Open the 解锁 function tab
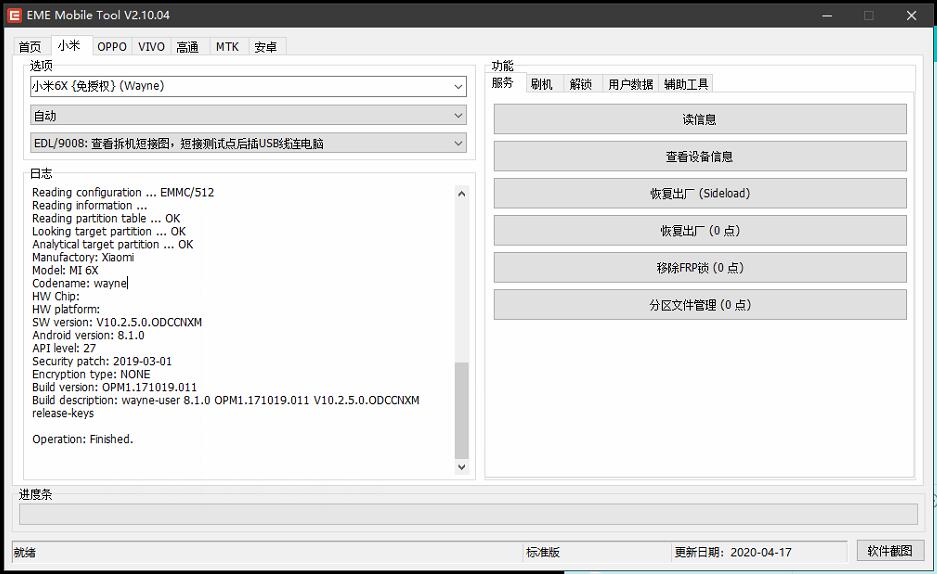Viewport: 937px width, 574px height. (581, 84)
